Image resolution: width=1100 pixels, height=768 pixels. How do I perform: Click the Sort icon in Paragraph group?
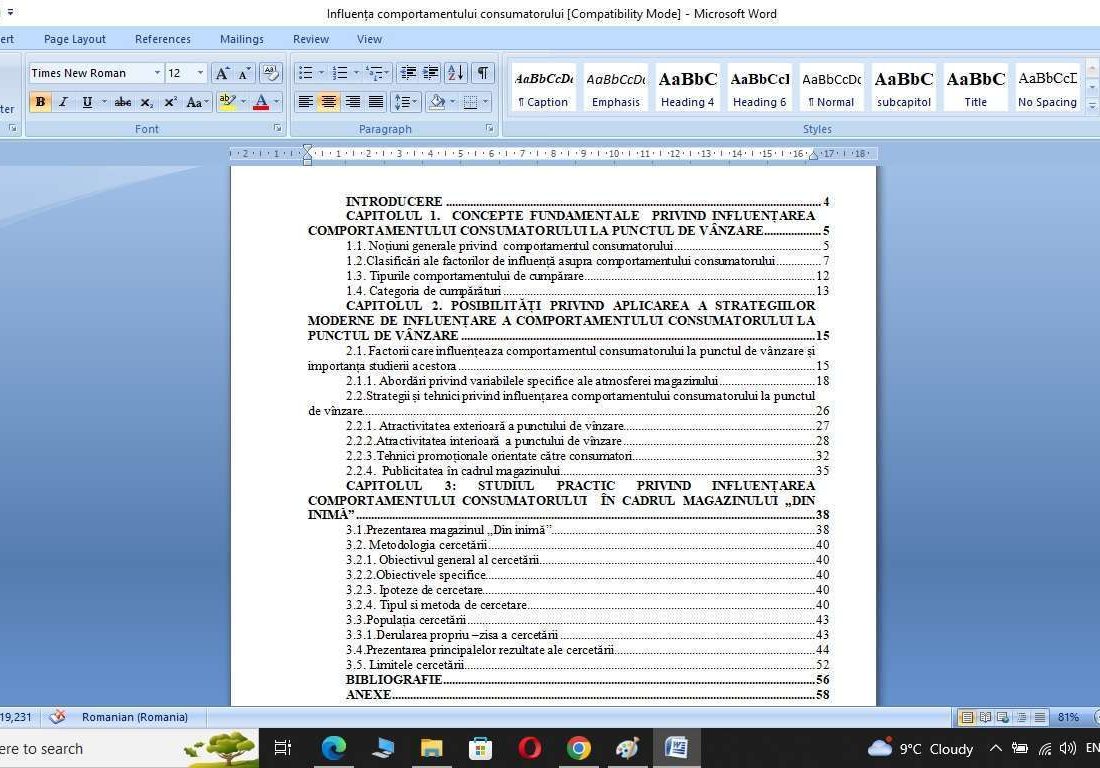coord(455,73)
